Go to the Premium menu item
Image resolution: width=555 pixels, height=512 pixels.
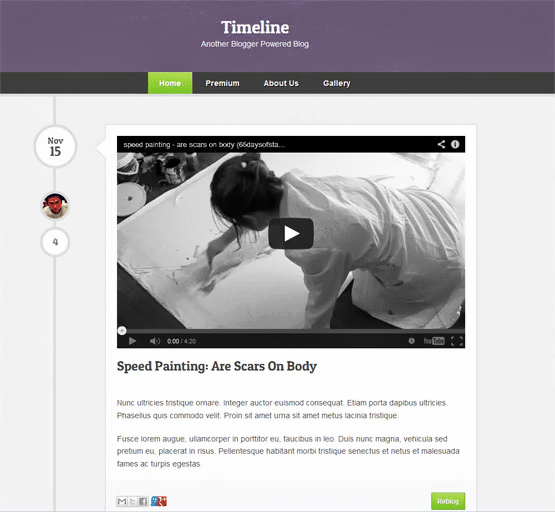click(x=222, y=83)
